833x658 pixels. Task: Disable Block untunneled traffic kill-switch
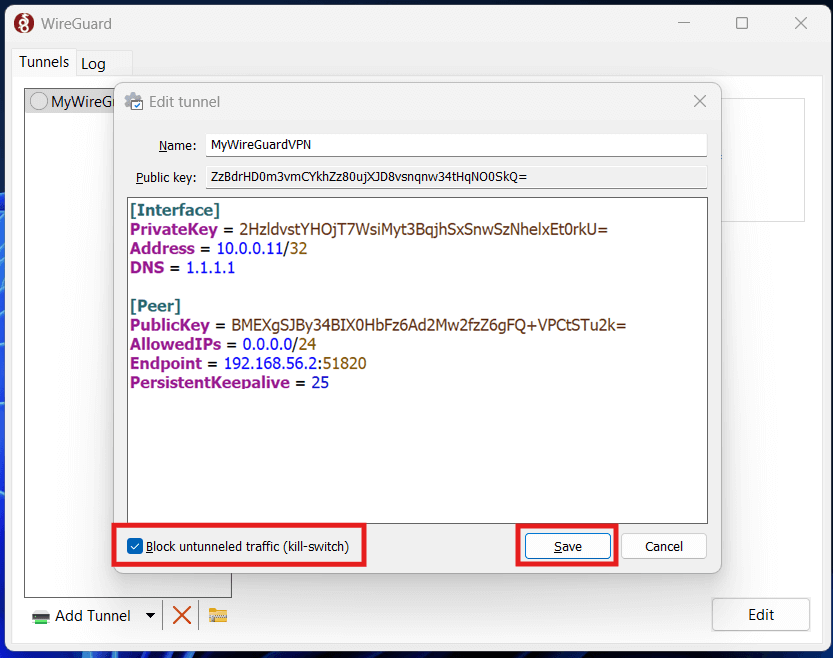pyautogui.click(x=135, y=546)
